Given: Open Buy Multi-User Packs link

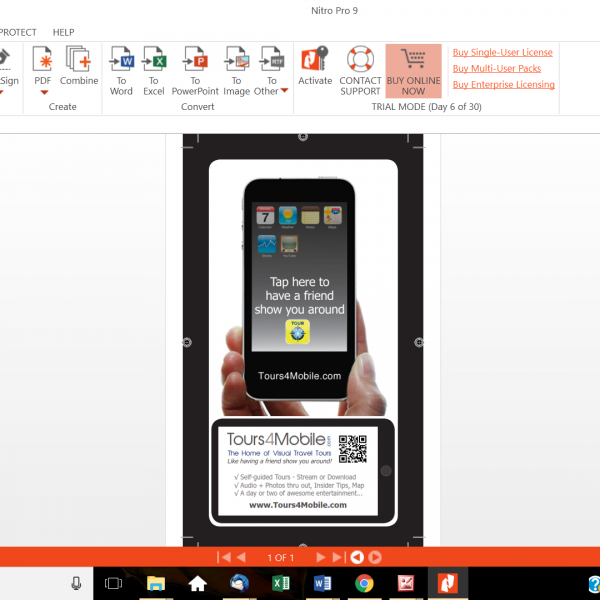Looking at the screenshot, I should coord(497,68).
